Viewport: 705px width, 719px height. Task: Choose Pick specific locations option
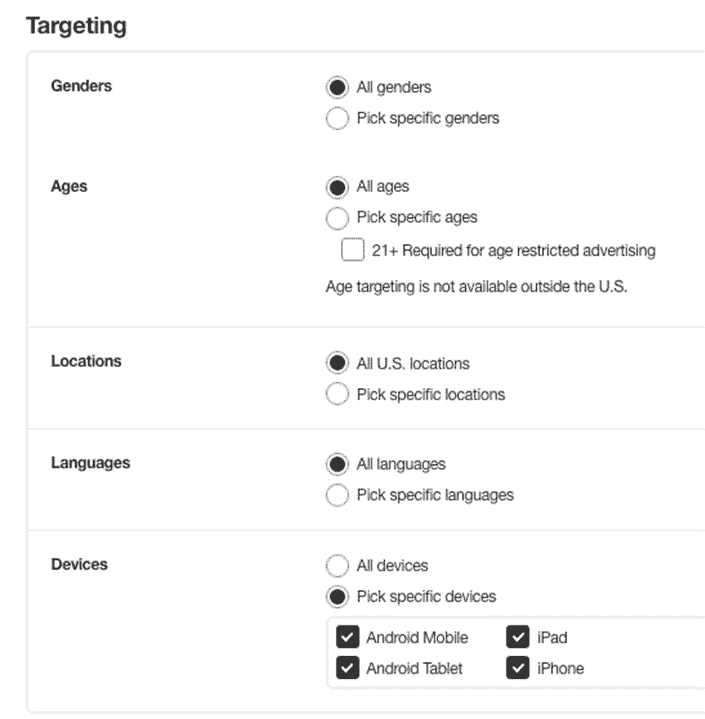point(338,395)
